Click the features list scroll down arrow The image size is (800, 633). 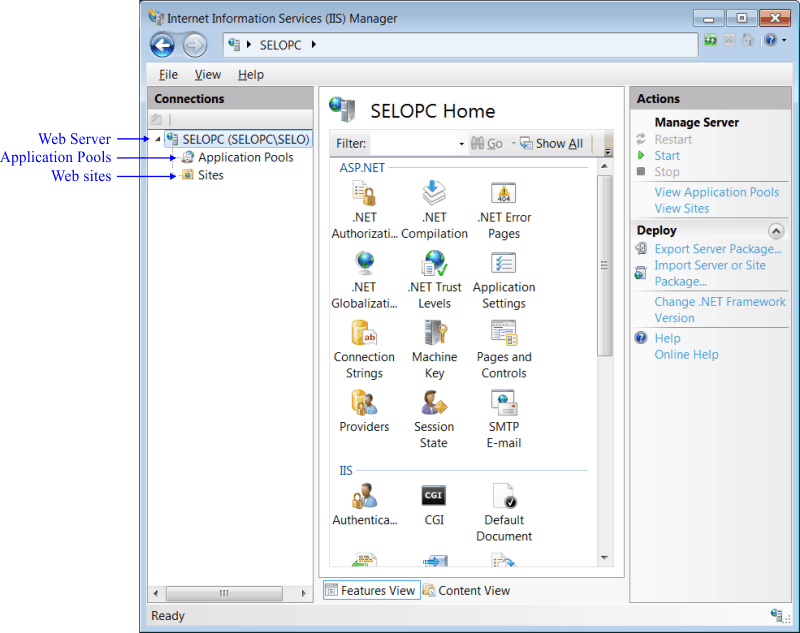point(604,558)
